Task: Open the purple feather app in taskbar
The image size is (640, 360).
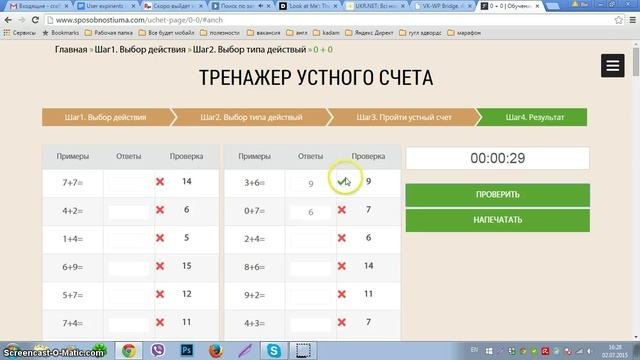Action: 245,351
